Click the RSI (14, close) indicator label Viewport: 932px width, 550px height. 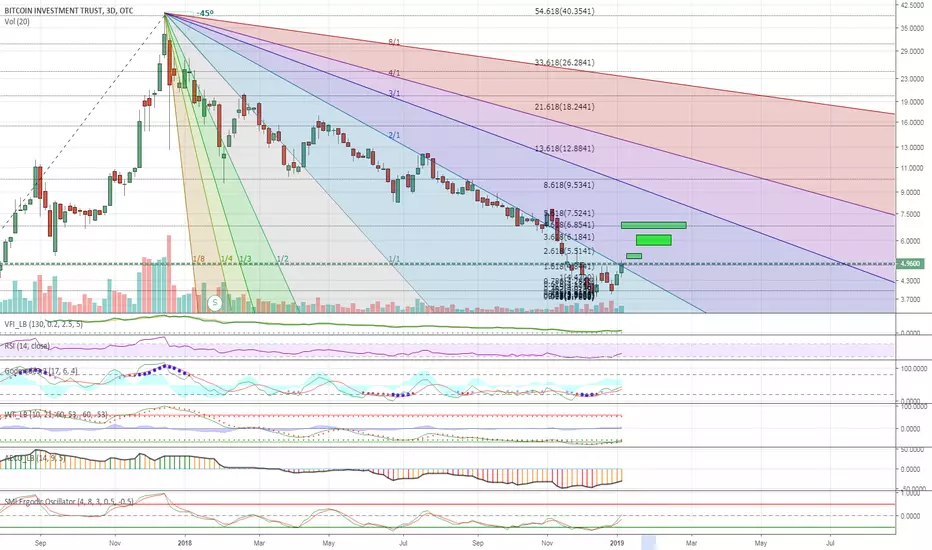[x=27, y=345]
